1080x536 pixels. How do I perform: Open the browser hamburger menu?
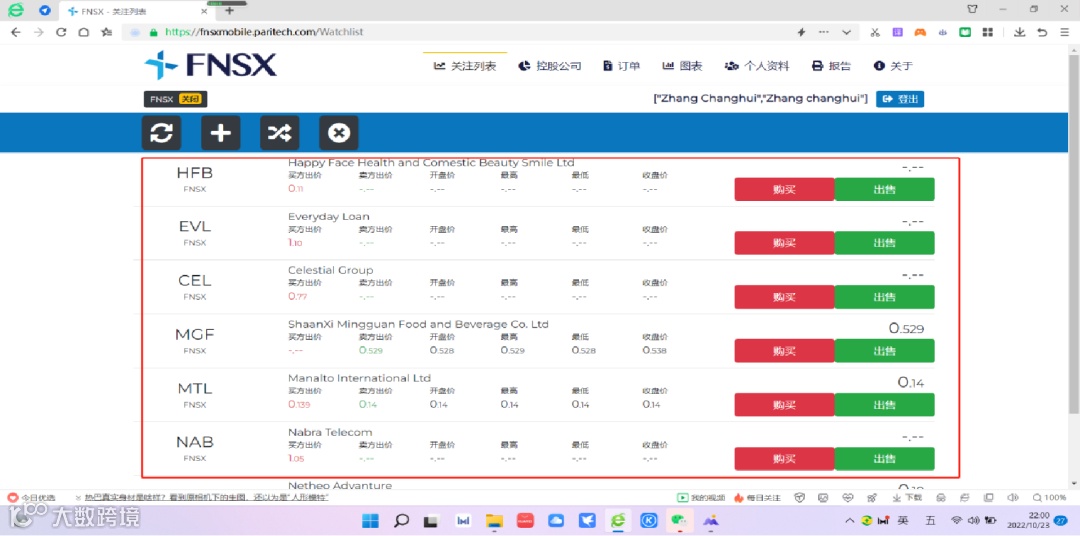pos(1064,32)
